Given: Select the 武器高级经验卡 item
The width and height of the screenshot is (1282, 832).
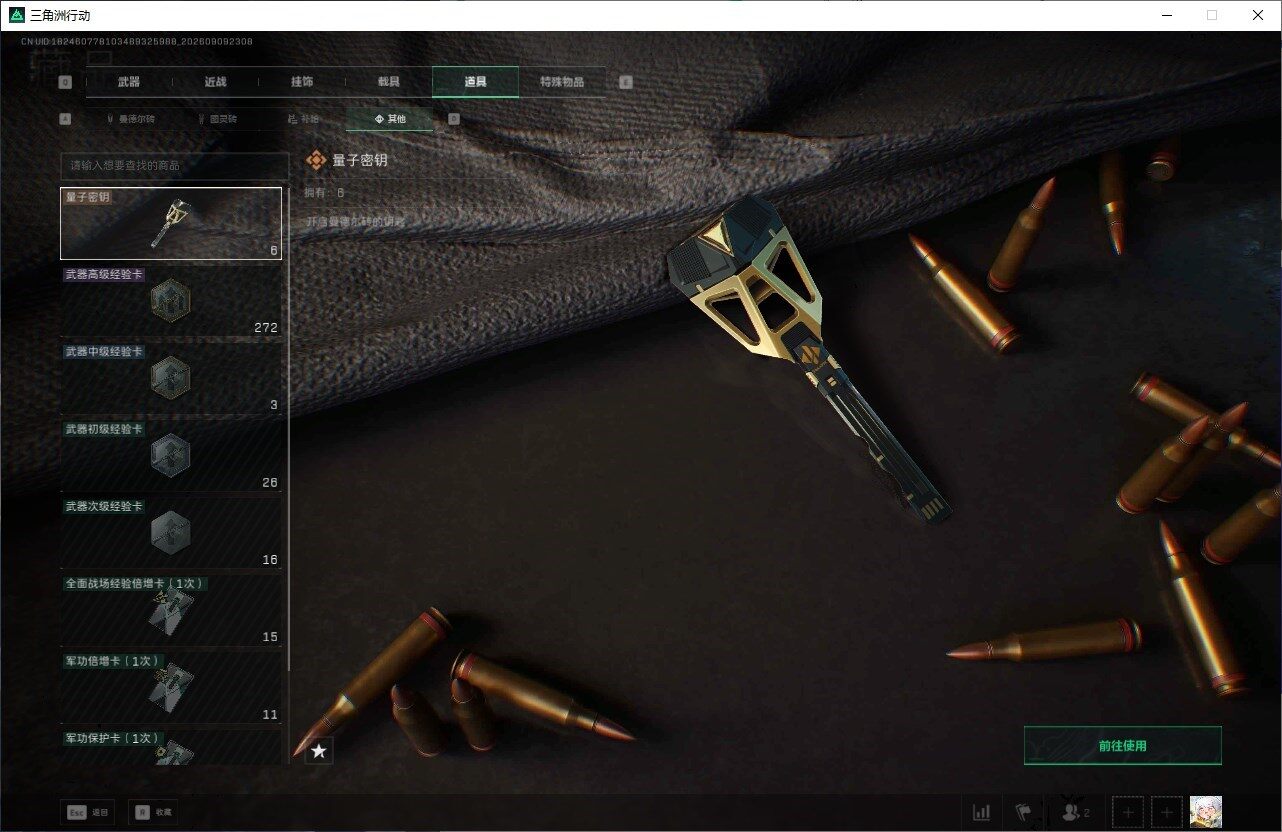Looking at the screenshot, I should coord(171,301).
